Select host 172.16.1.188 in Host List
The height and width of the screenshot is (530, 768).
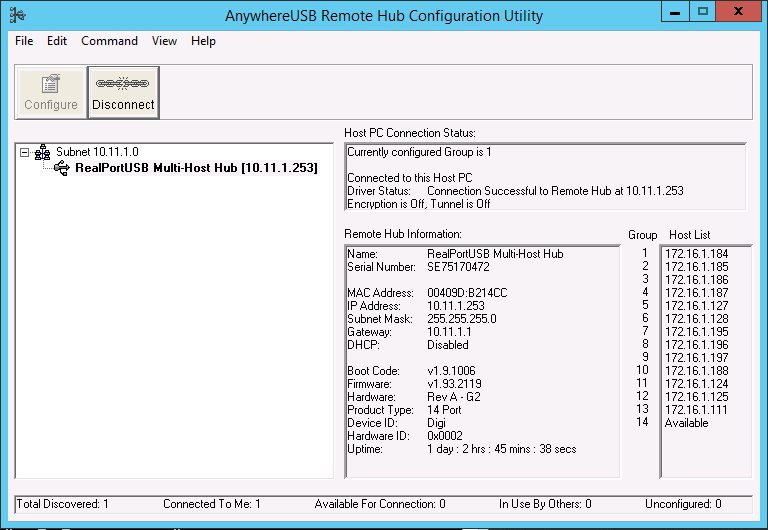coord(696,371)
